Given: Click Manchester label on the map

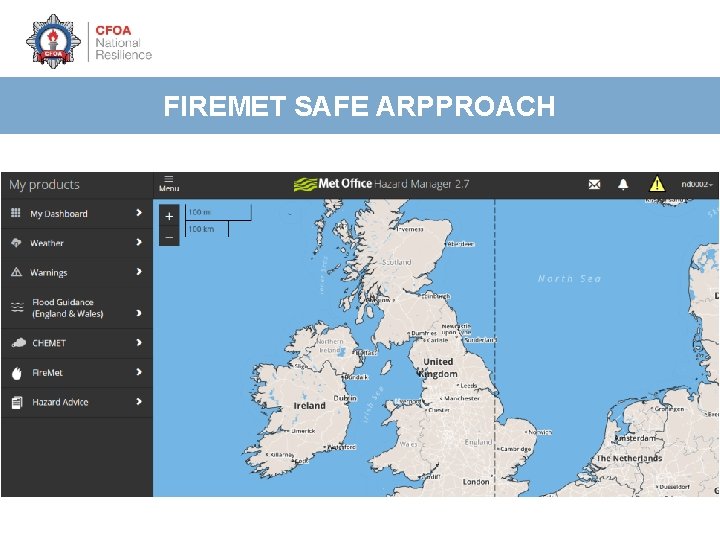Looking at the screenshot, I should [462, 399].
